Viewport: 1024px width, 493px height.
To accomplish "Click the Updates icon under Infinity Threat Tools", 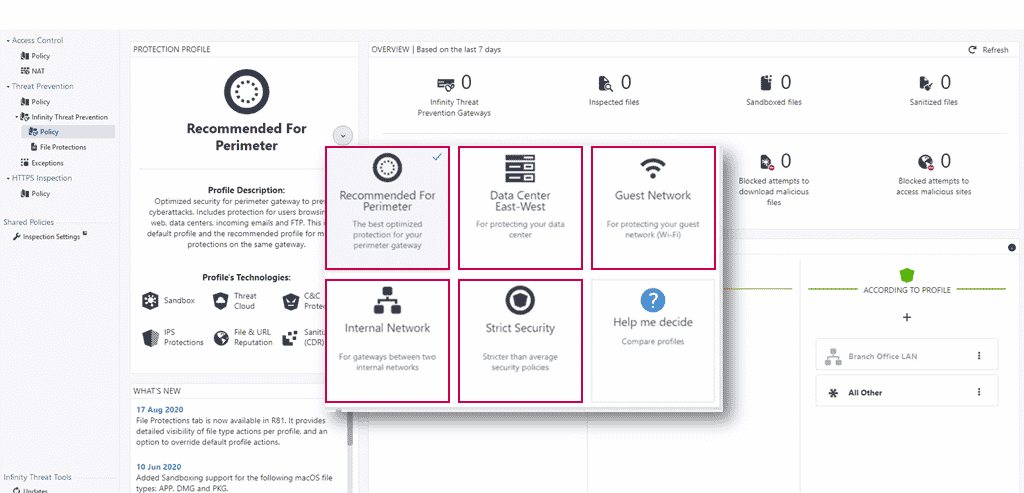I will (17, 490).
